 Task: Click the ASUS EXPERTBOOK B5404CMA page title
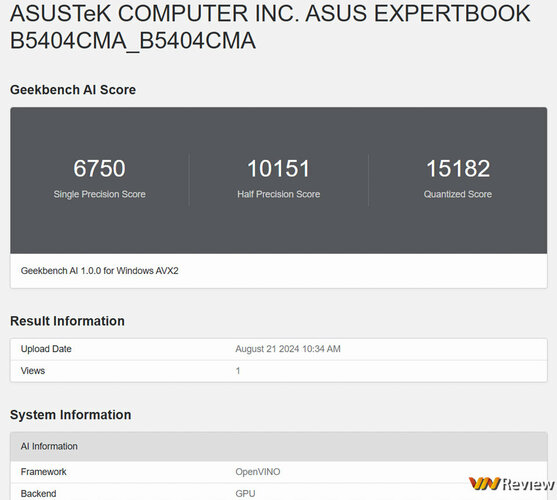coord(270,27)
